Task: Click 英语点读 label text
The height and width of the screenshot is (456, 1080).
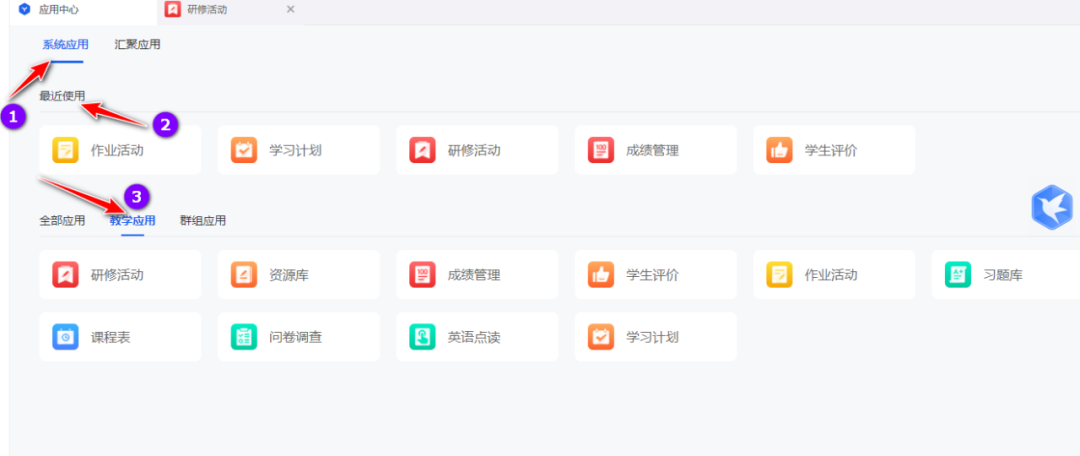Action: (474, 338)
